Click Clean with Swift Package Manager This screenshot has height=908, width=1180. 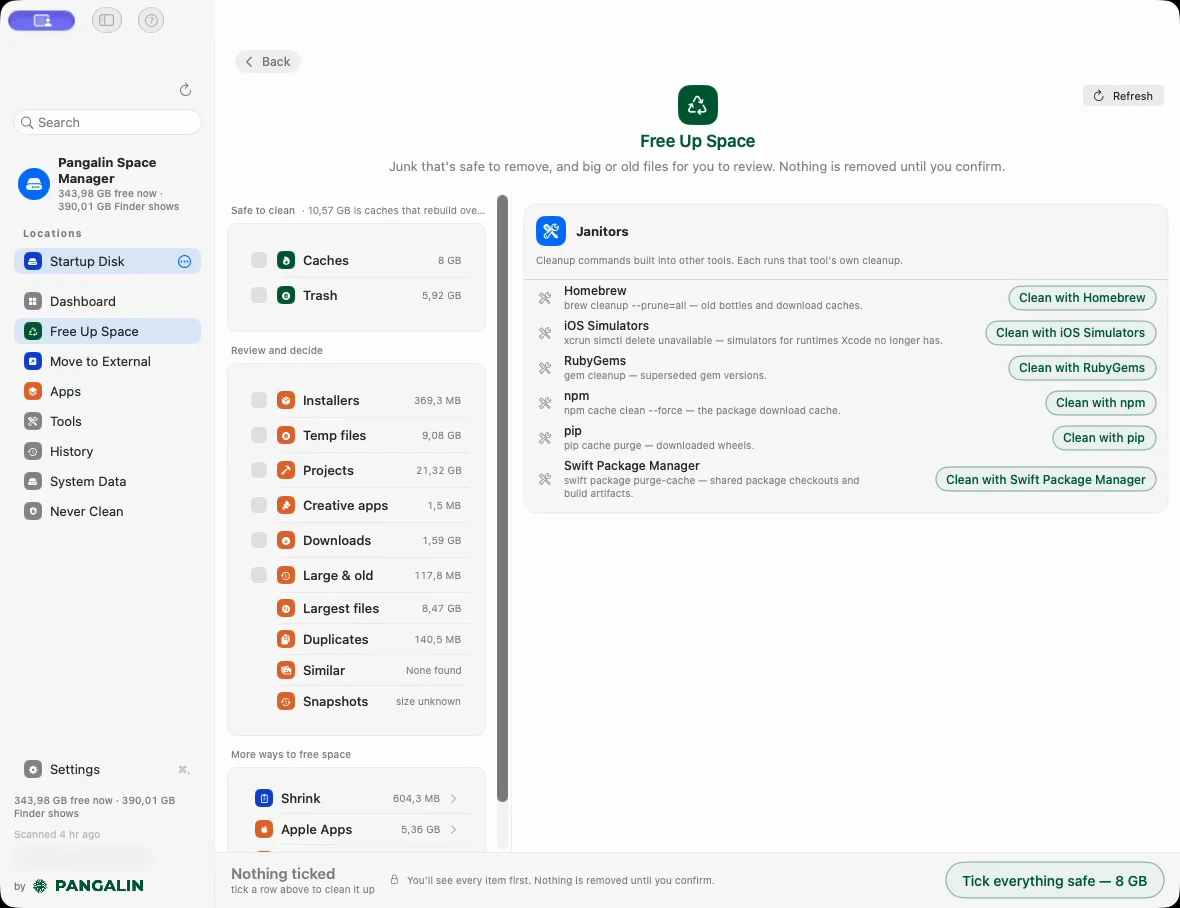(x=1045, y=479)
